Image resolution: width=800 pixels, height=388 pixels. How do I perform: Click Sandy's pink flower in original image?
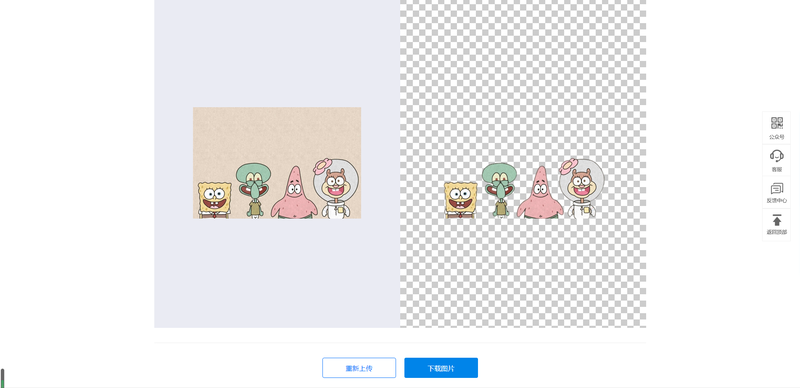(x=321, y=165)
